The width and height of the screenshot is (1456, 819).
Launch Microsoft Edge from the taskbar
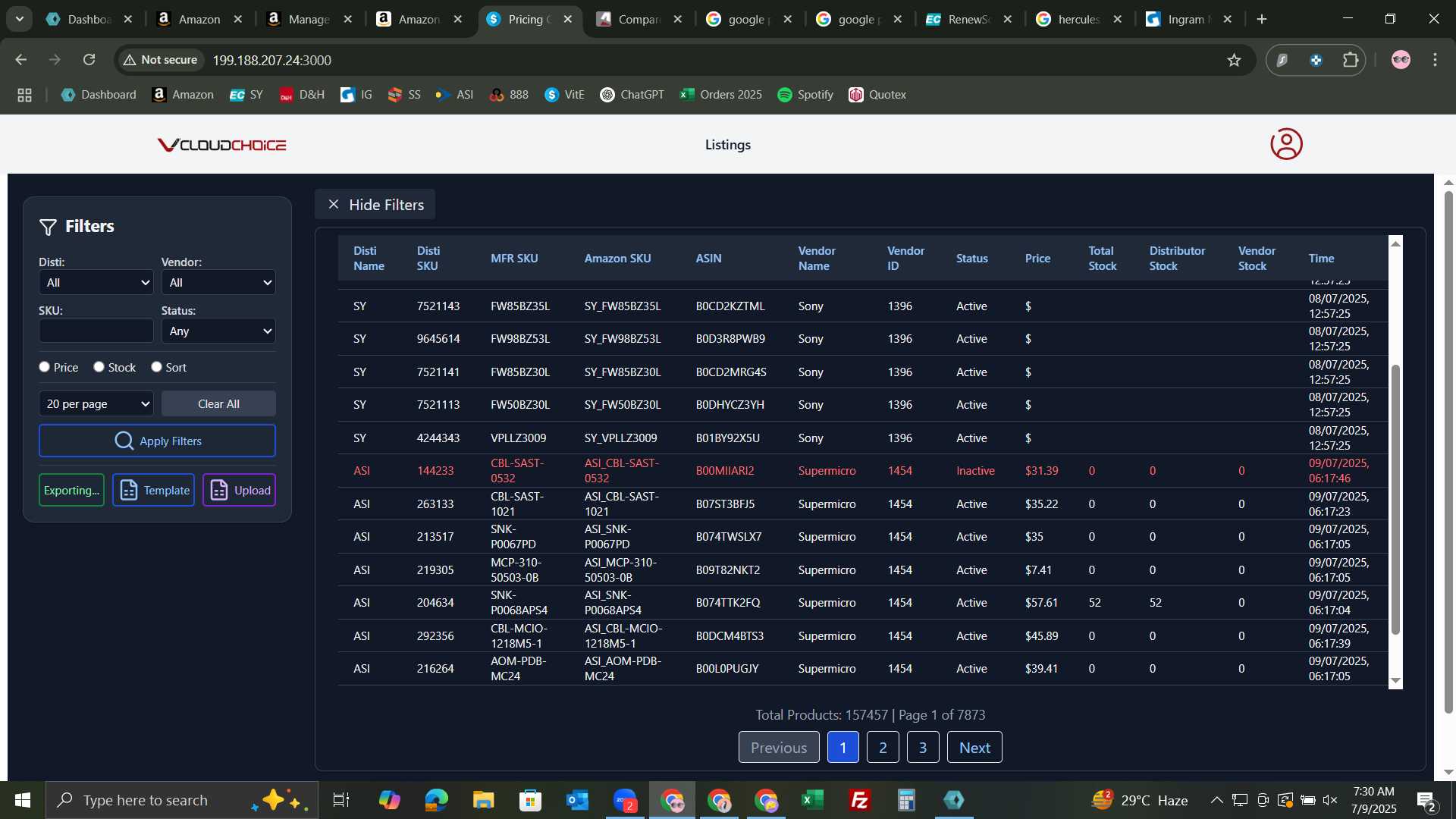pyautogui.click(x=436, y=800)
